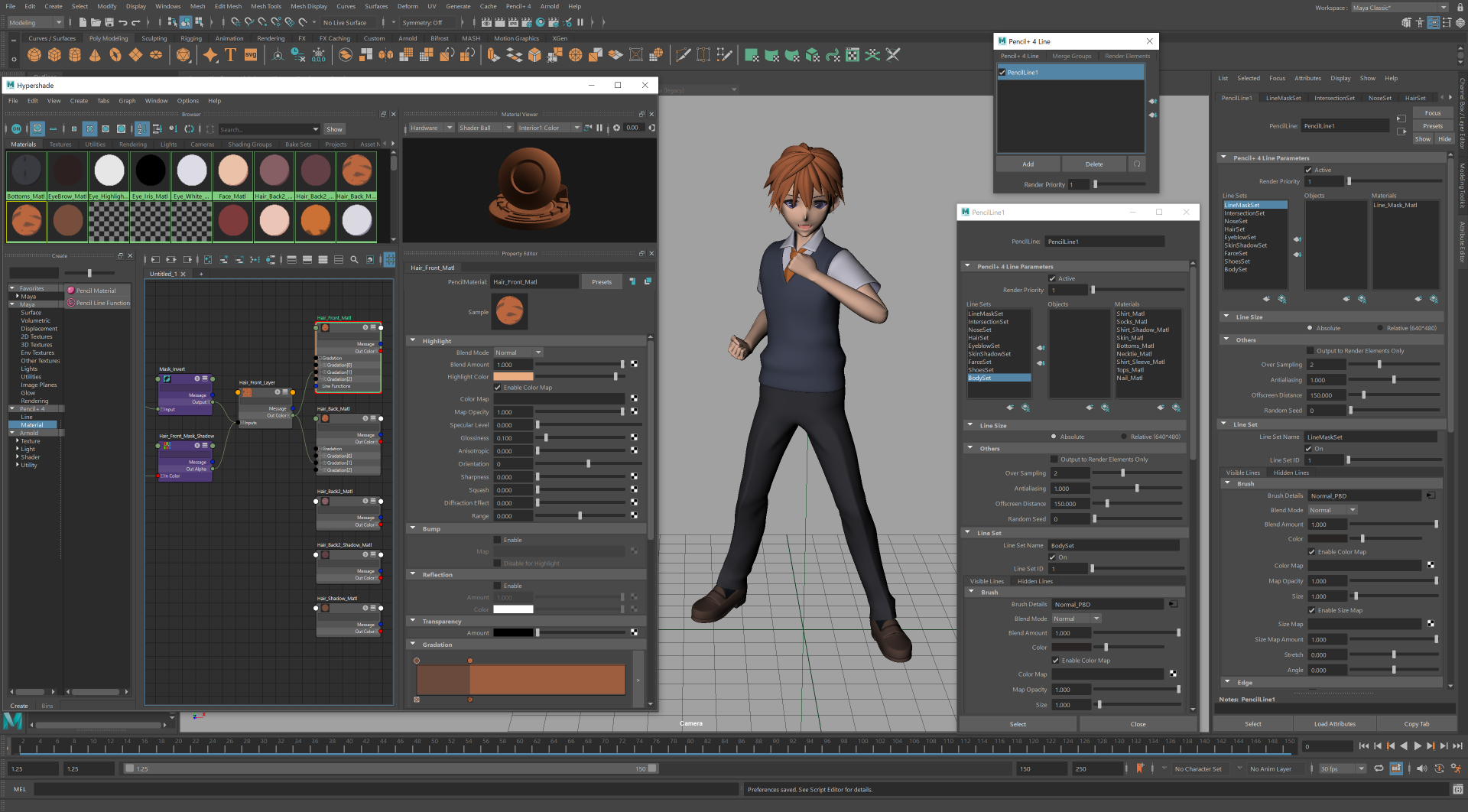Select Absolute line size in PencilLine1 window

(x=1054, y=437)
